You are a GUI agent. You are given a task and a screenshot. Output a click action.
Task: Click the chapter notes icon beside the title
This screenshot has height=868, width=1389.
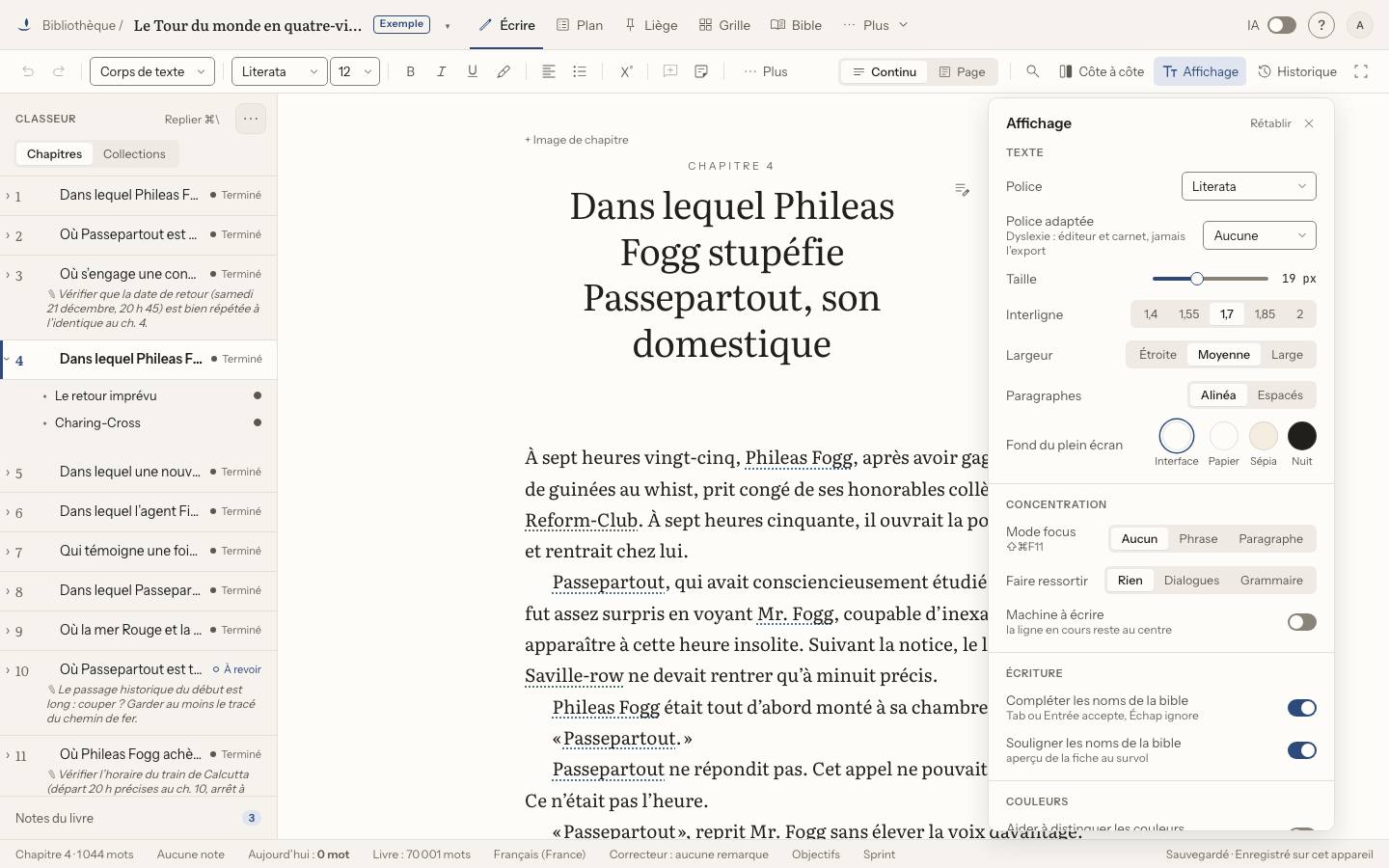point(962,190)
